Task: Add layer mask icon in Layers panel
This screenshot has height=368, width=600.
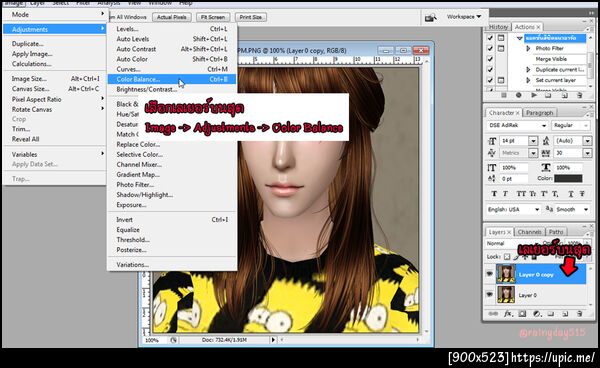Action: coord(522,314)
